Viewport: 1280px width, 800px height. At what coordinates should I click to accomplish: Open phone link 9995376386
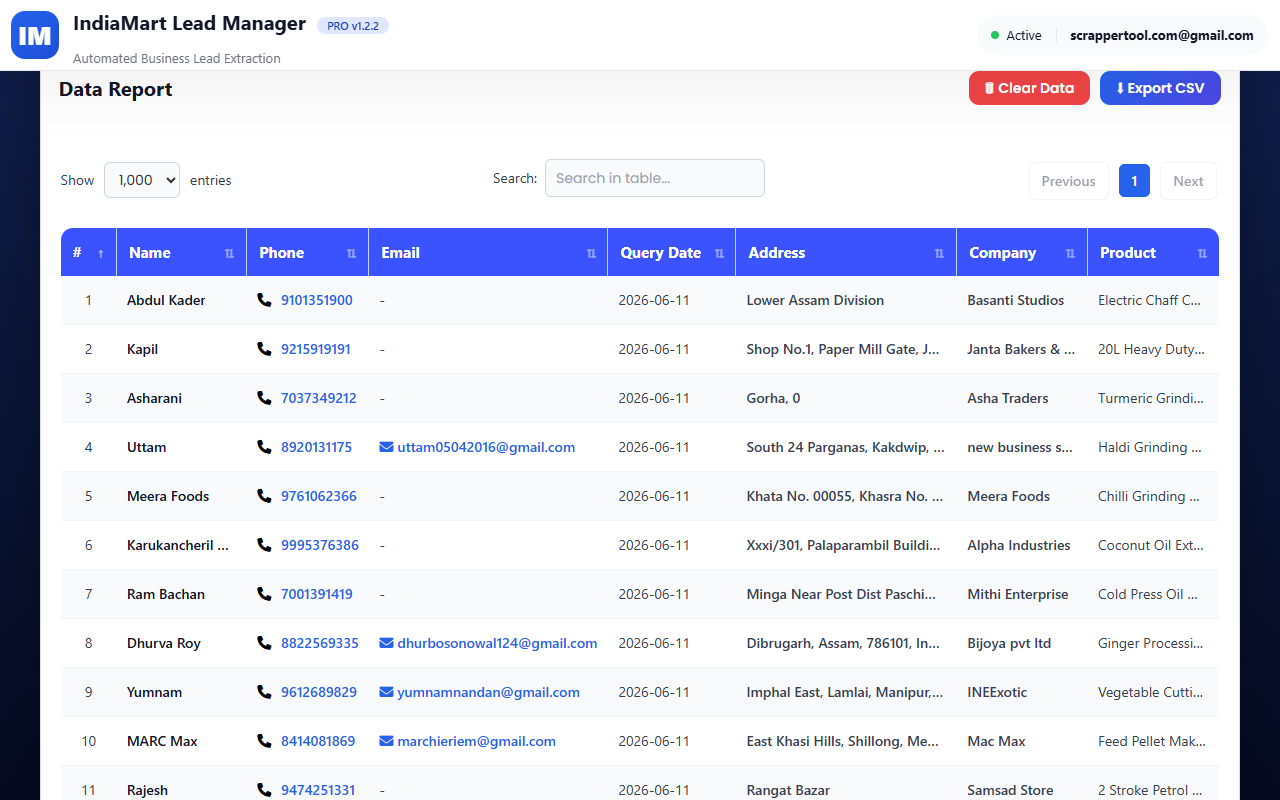320,545
